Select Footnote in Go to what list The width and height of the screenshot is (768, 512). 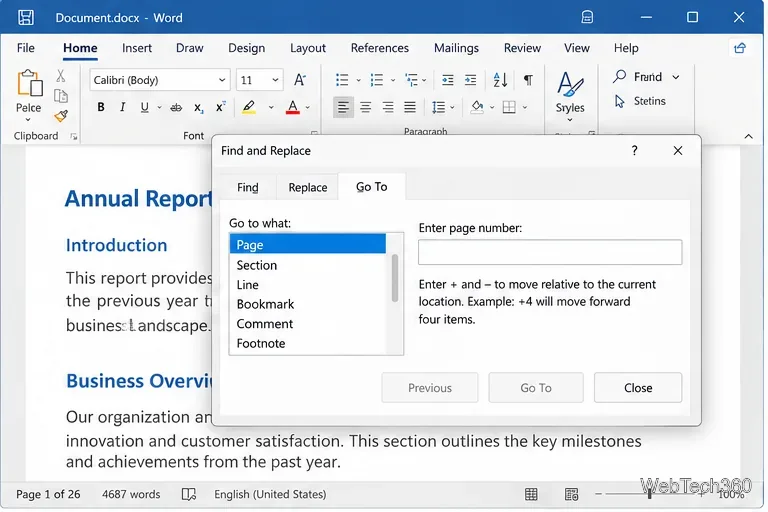[308, 343]
